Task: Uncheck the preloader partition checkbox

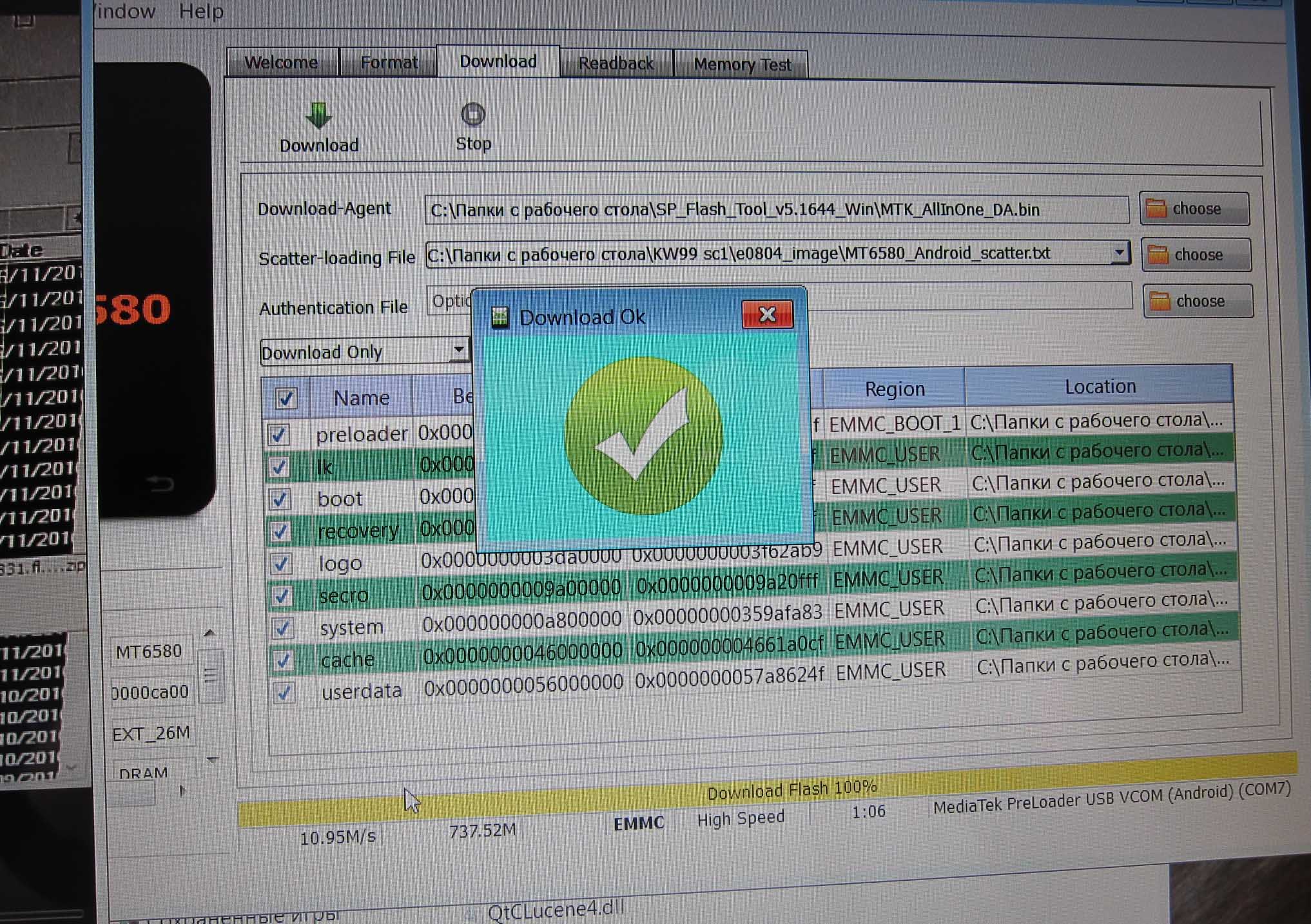Action: [278, 434]
